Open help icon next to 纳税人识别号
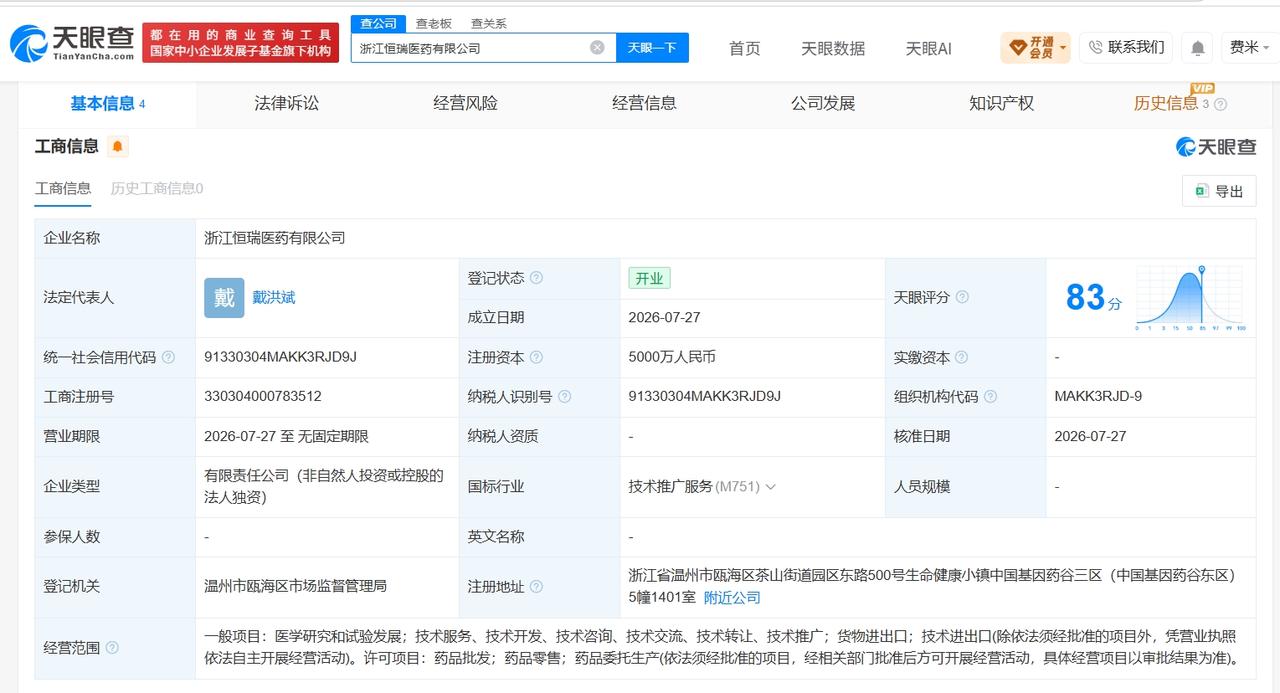The width and height of the screenshot is (1280, 693). coord(565,397)
